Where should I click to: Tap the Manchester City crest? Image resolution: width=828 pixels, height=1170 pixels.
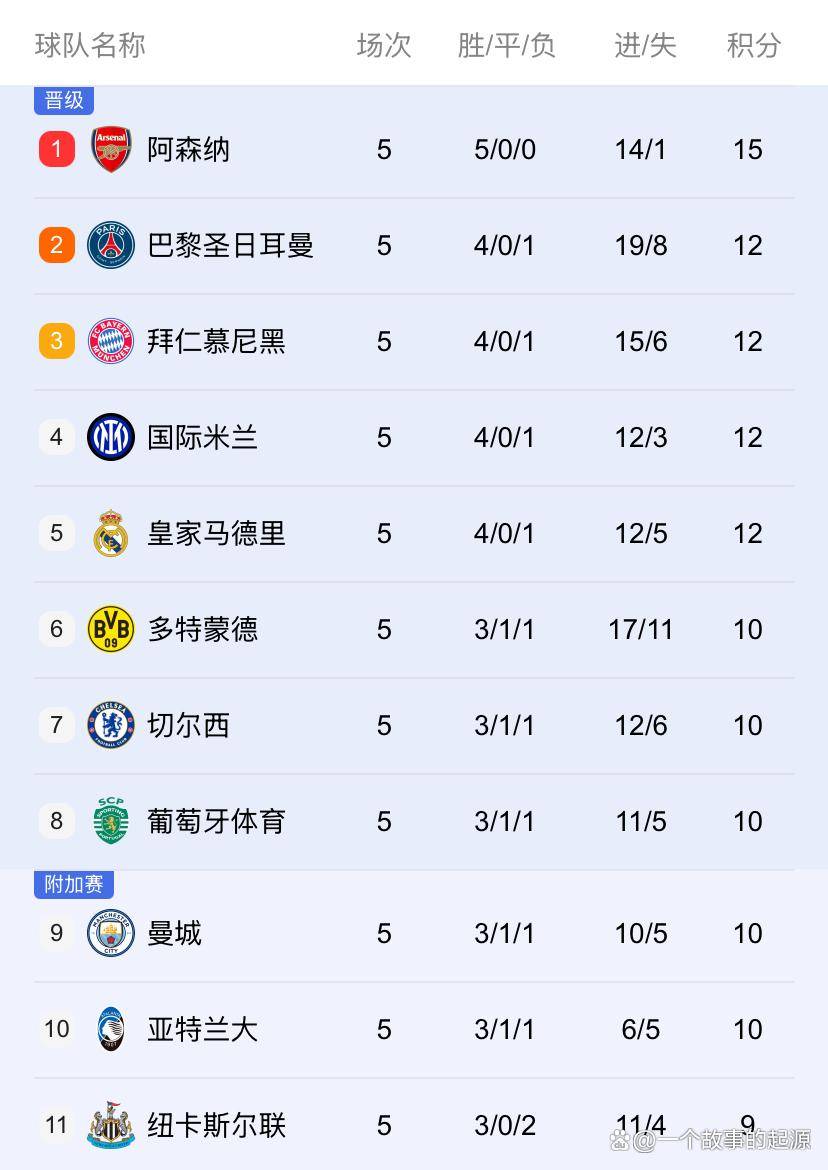tap(111, 933)
